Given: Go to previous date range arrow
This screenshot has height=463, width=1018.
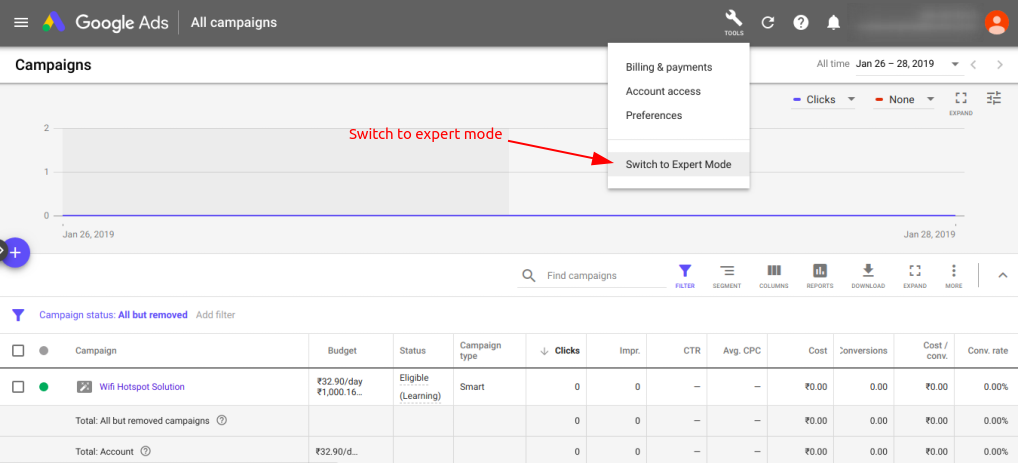Looking at the screenshot, I should 973,64.
